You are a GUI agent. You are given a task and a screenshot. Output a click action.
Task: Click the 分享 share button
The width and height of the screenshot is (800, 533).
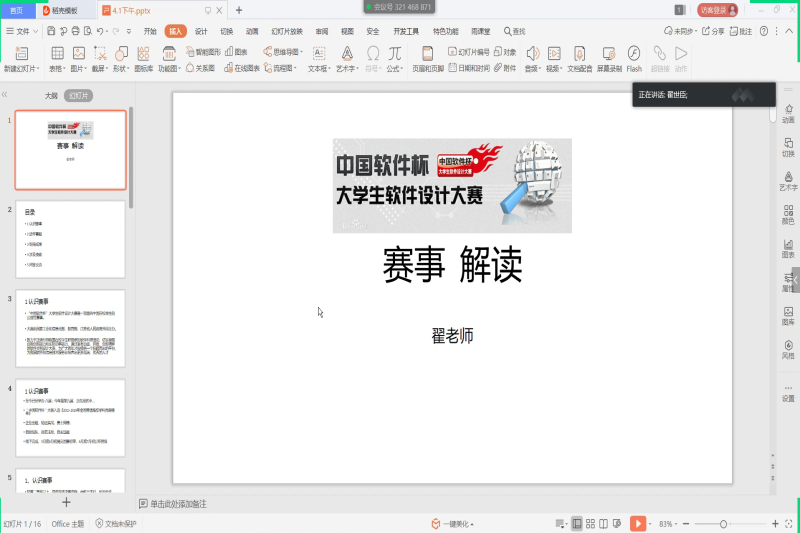pyautogui.click(x=713, y=31)
